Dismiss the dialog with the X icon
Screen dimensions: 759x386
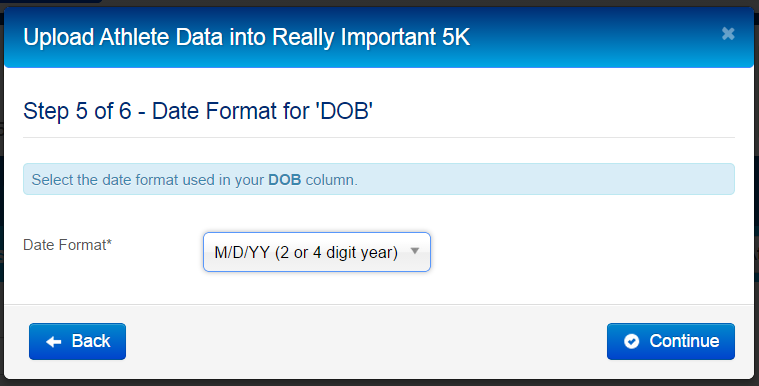[728, 33]
